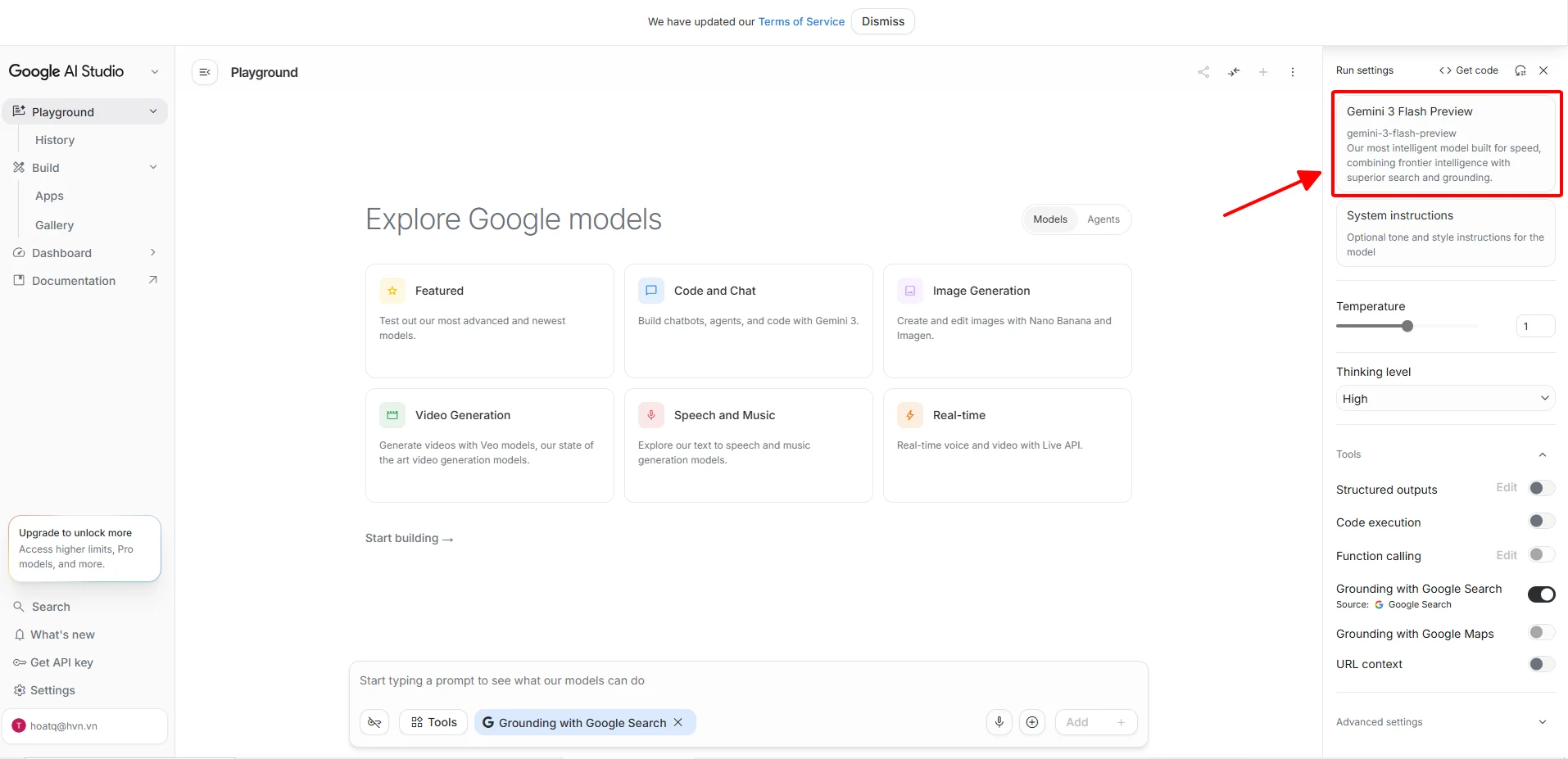Image resolution: width=1568 pixels, height=759 pixels.
Task: Click the key icon left of Tools button
Action: click(374, 722)
